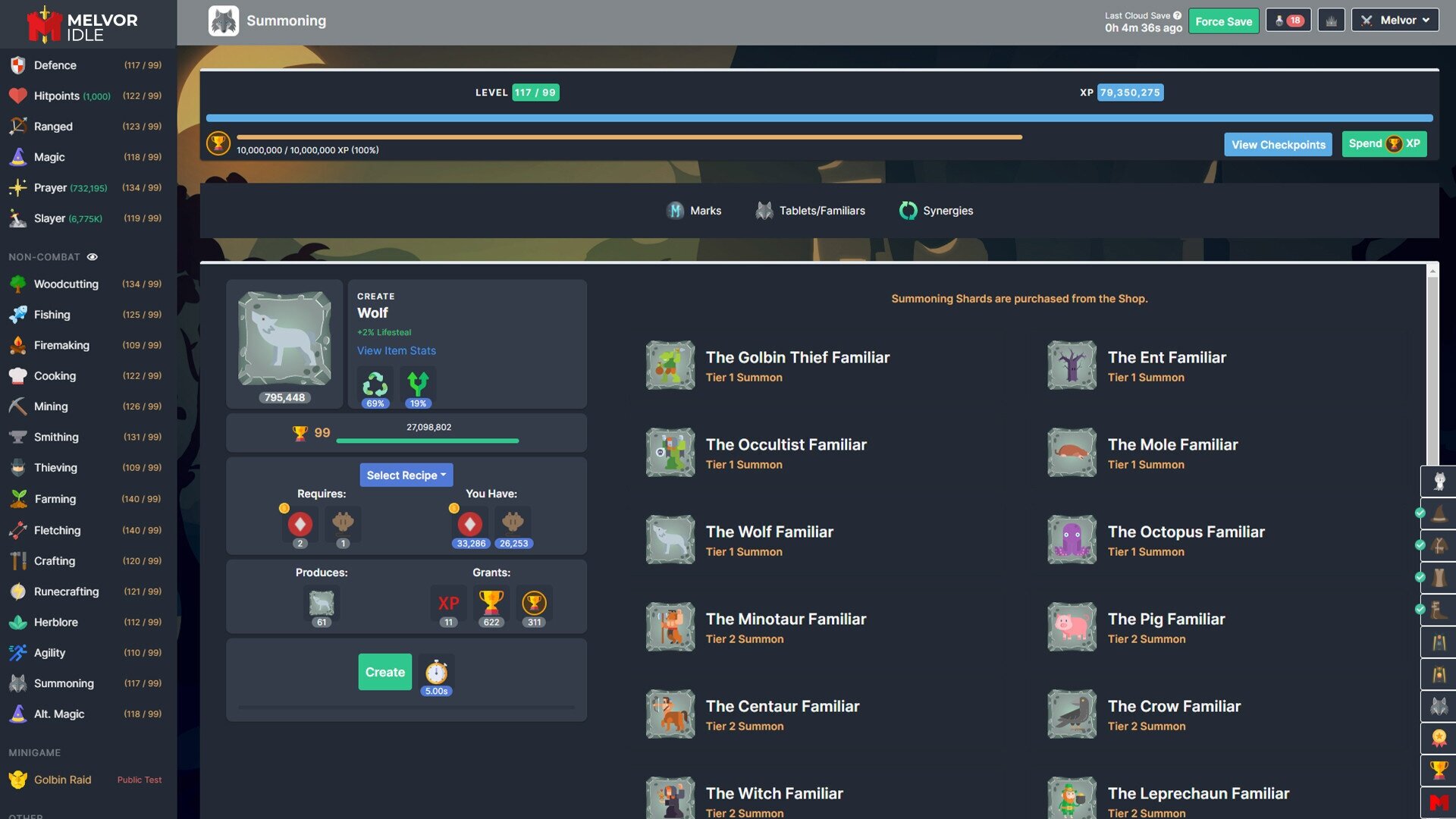Click the Summoning skill icon in sidebar
The width and height of the screenshot is (1456, 819).
(17, 683)
